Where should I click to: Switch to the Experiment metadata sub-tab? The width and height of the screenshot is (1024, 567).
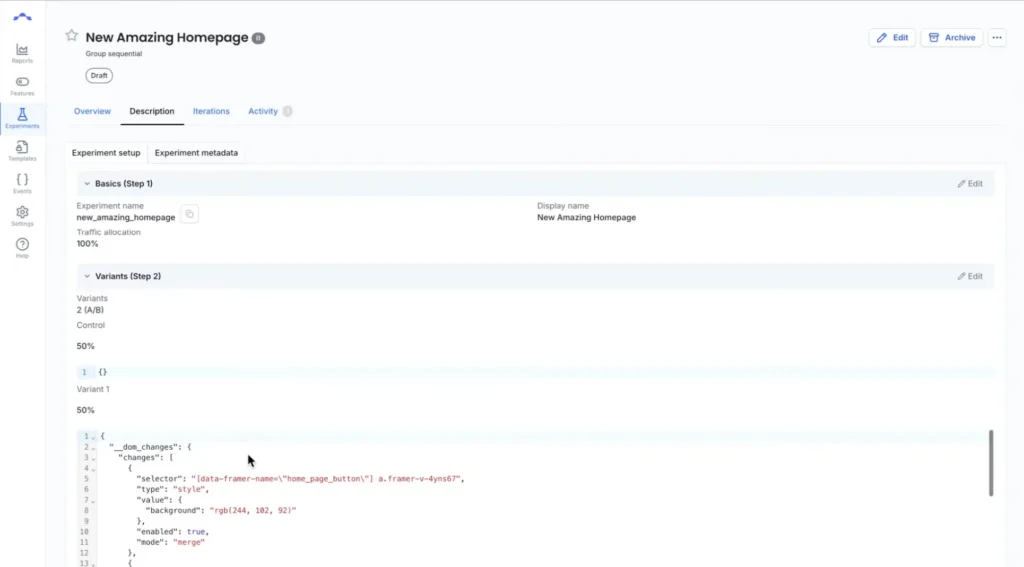coord(196,153)
